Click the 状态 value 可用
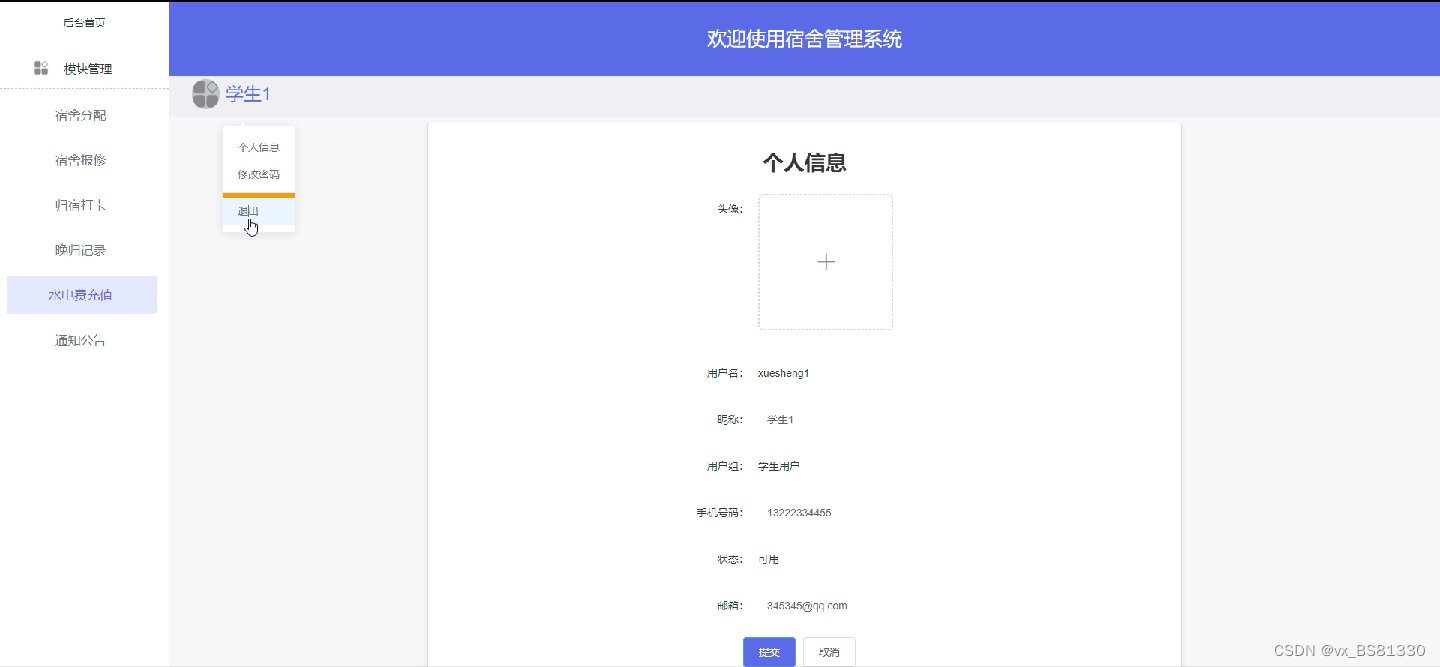The height and width of the screenshot is (667, 1440). point(768,559)
